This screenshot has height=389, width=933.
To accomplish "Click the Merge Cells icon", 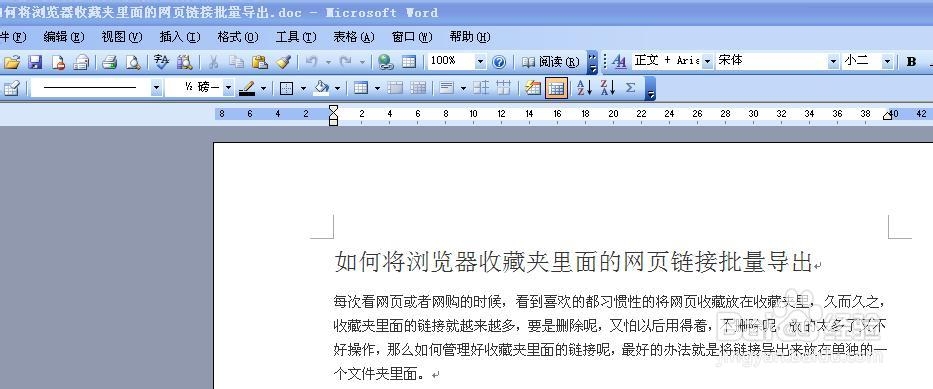I will tap(395, 89).
